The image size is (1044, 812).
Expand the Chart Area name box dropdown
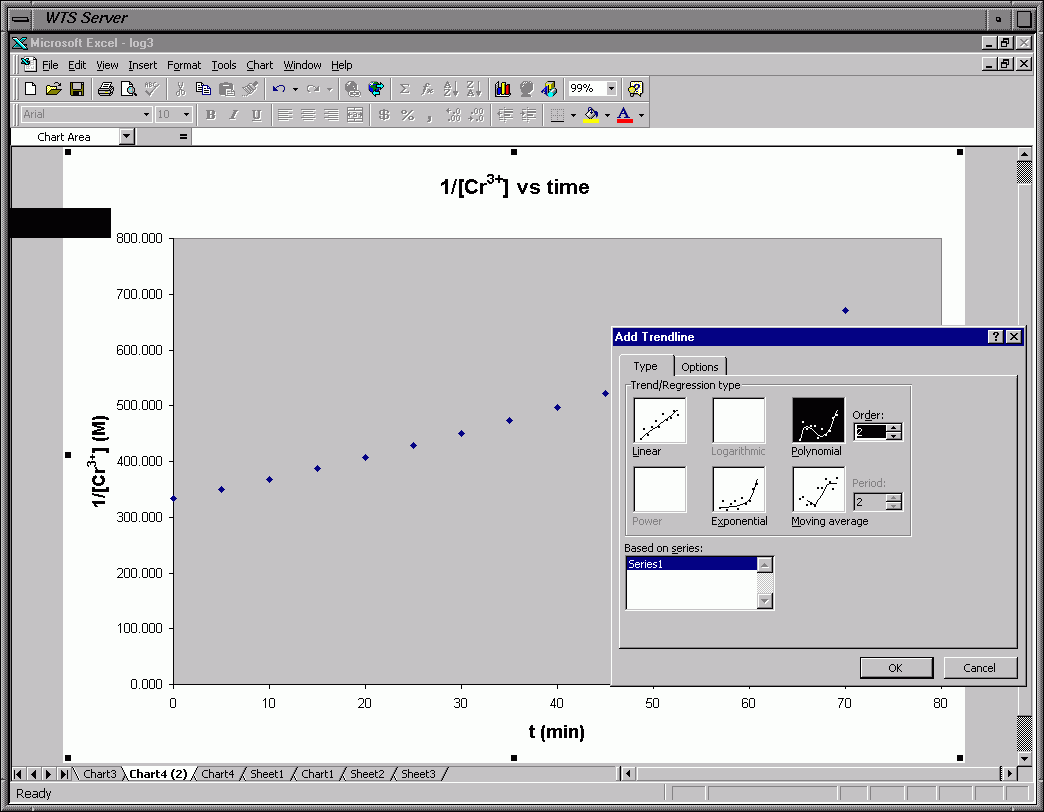126,137
